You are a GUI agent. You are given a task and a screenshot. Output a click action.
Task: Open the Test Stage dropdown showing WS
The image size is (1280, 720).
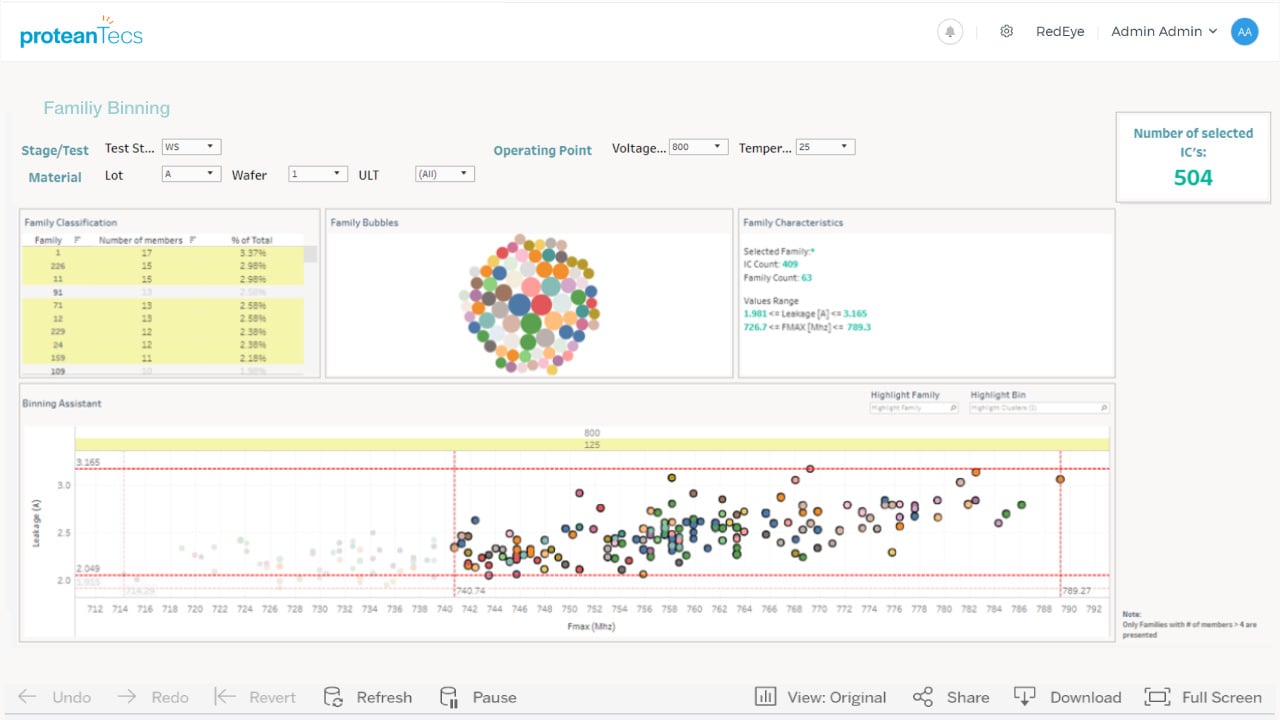[191, 147]
